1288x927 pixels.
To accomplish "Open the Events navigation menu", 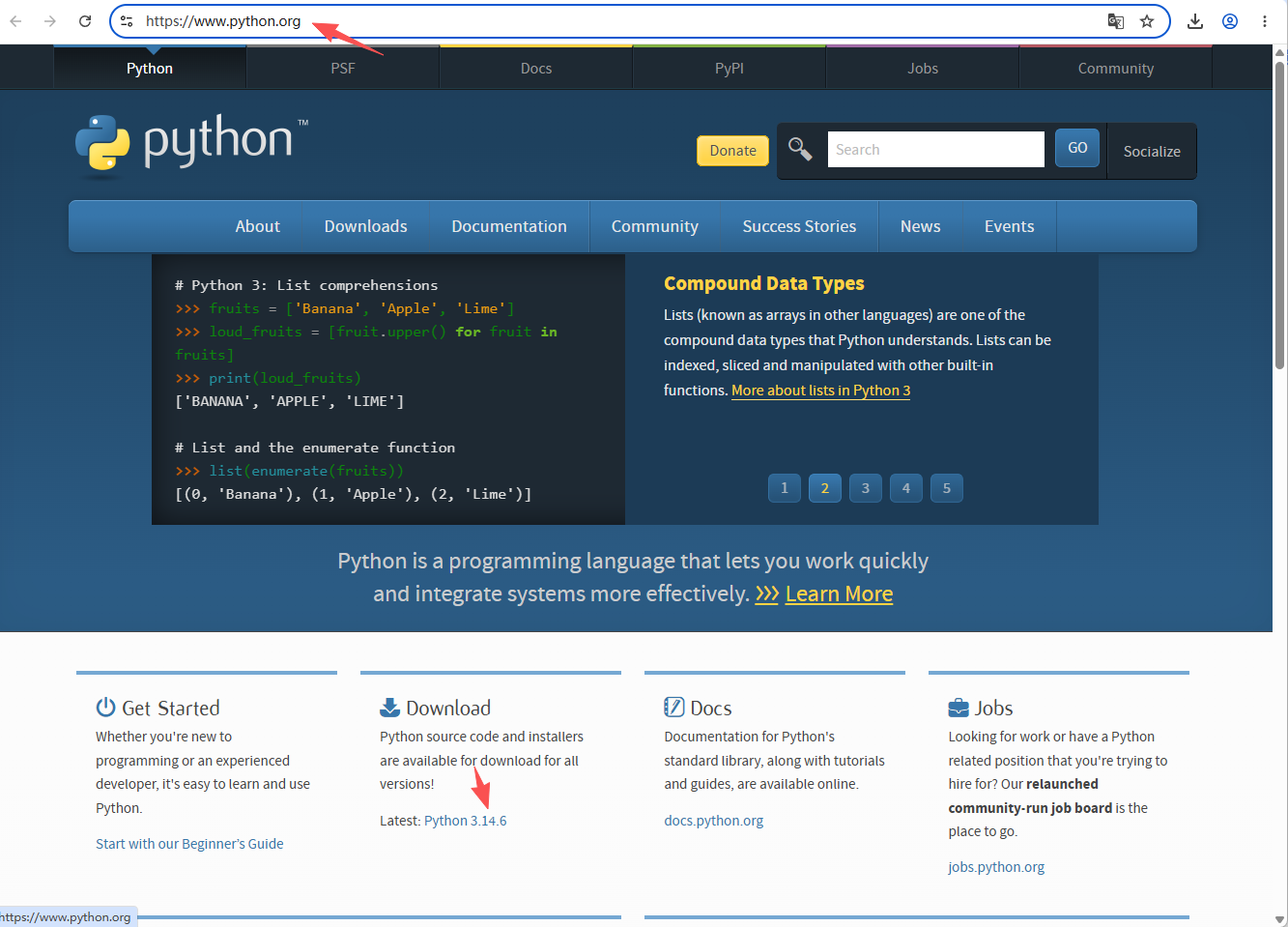I will (1009, 226).
